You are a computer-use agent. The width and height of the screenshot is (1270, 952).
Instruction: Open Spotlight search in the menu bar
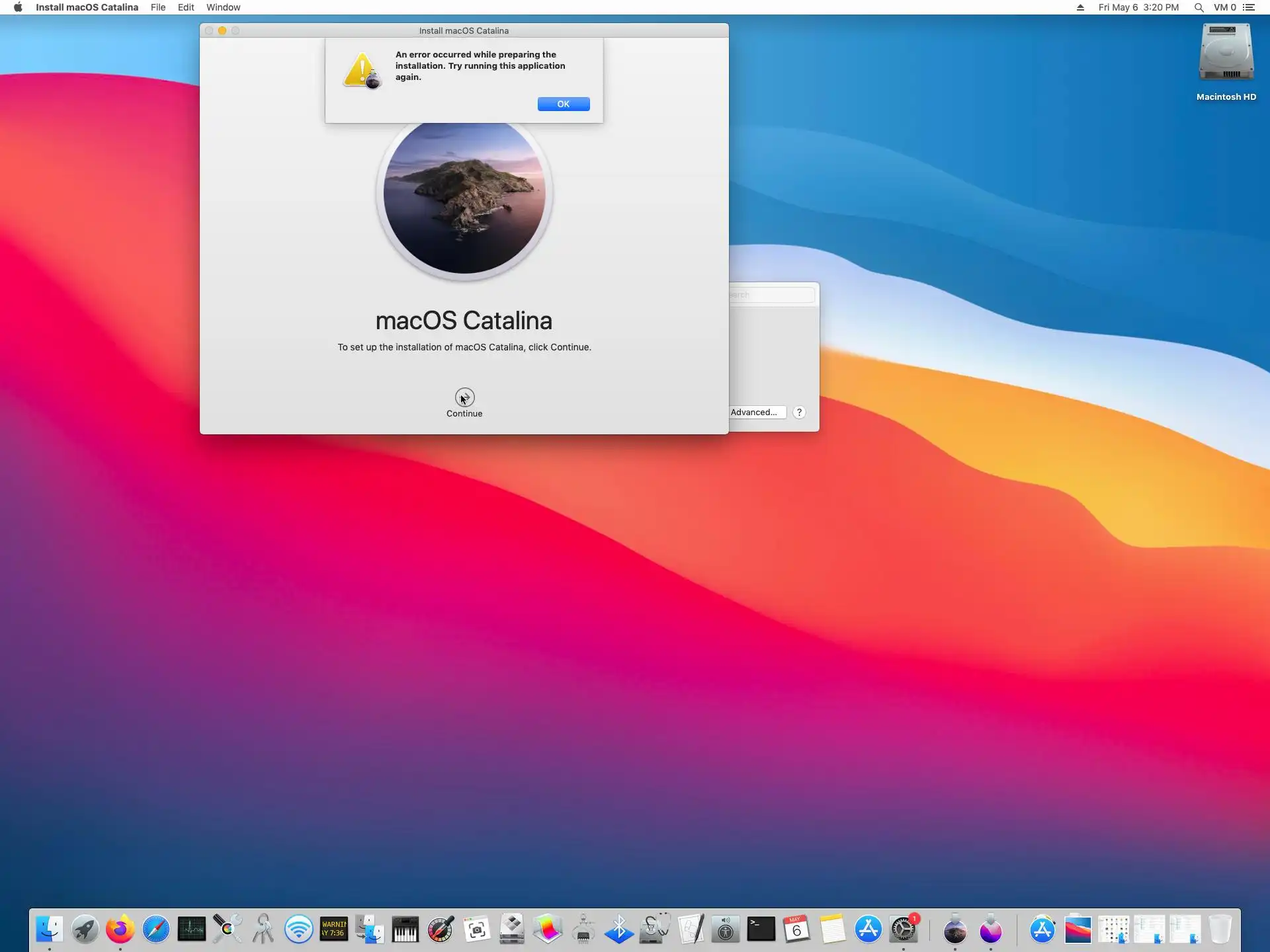point(1198,7)
